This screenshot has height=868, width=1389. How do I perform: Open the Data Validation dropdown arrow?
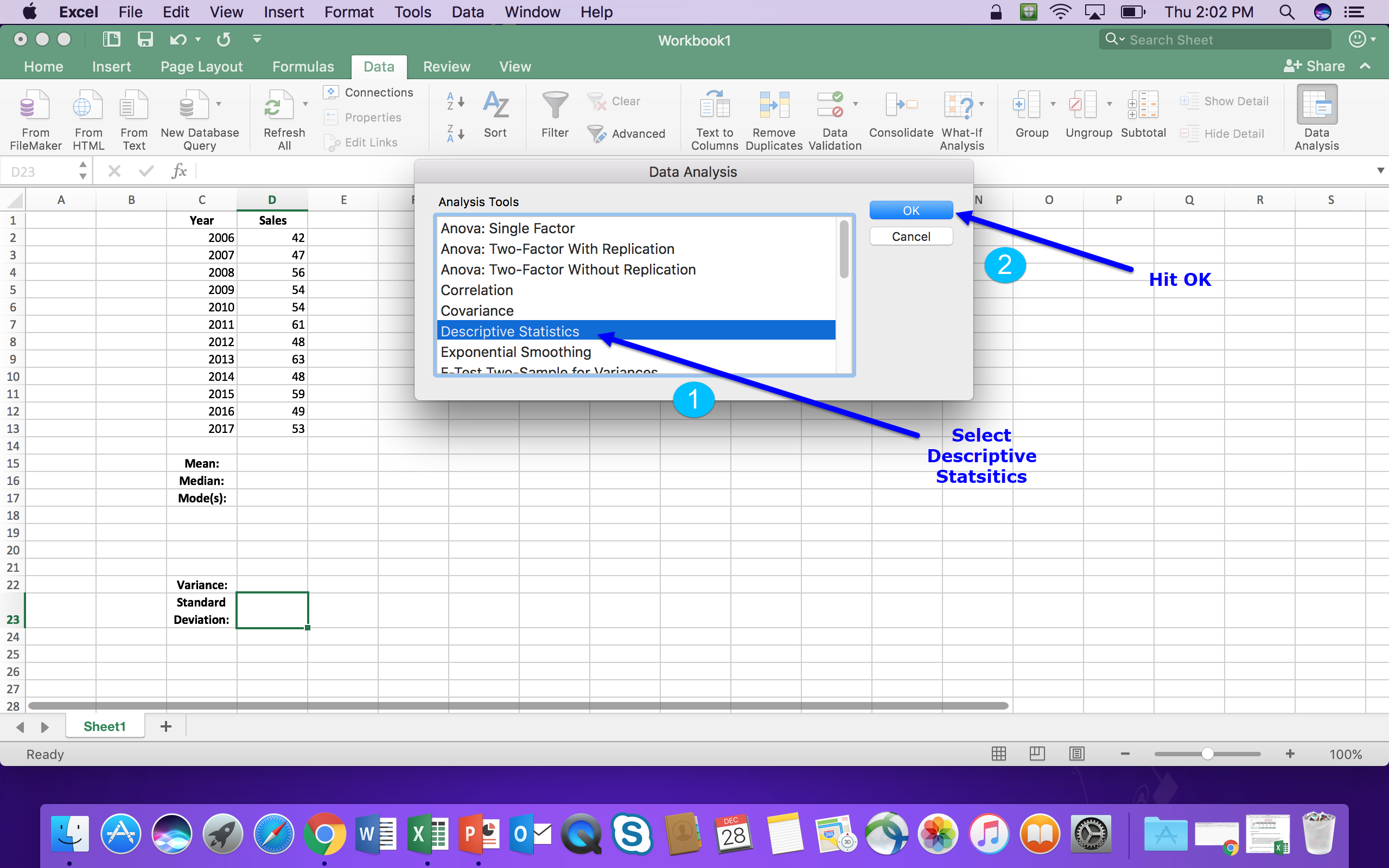point(856,104)
